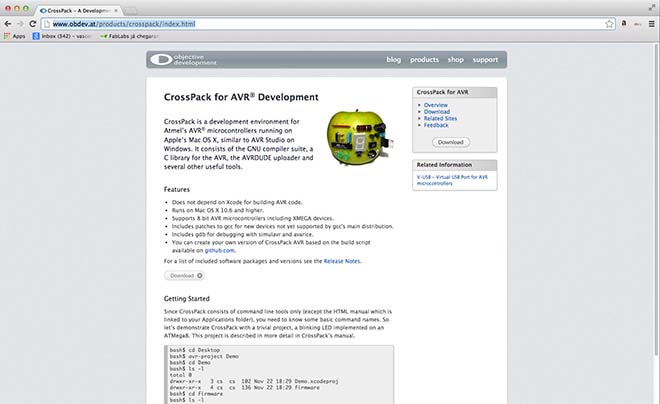Click the browser forward arrow

click(20, 24)
